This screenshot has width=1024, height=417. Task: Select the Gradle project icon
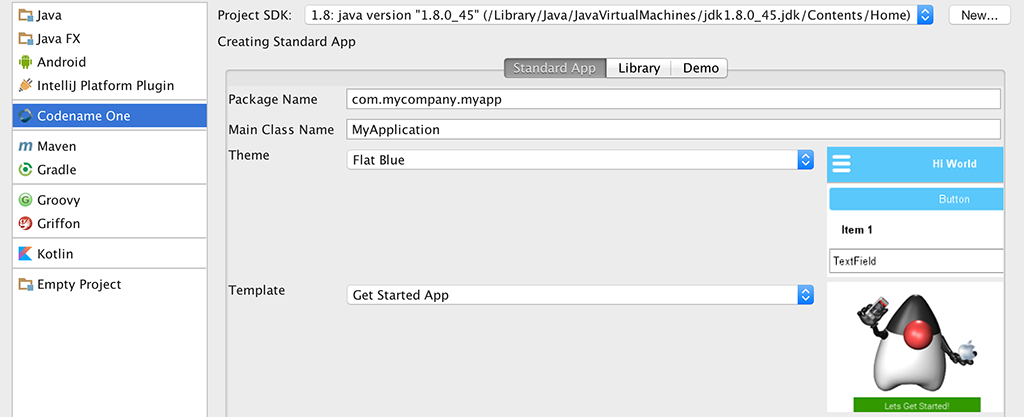[x=26, y=170]
